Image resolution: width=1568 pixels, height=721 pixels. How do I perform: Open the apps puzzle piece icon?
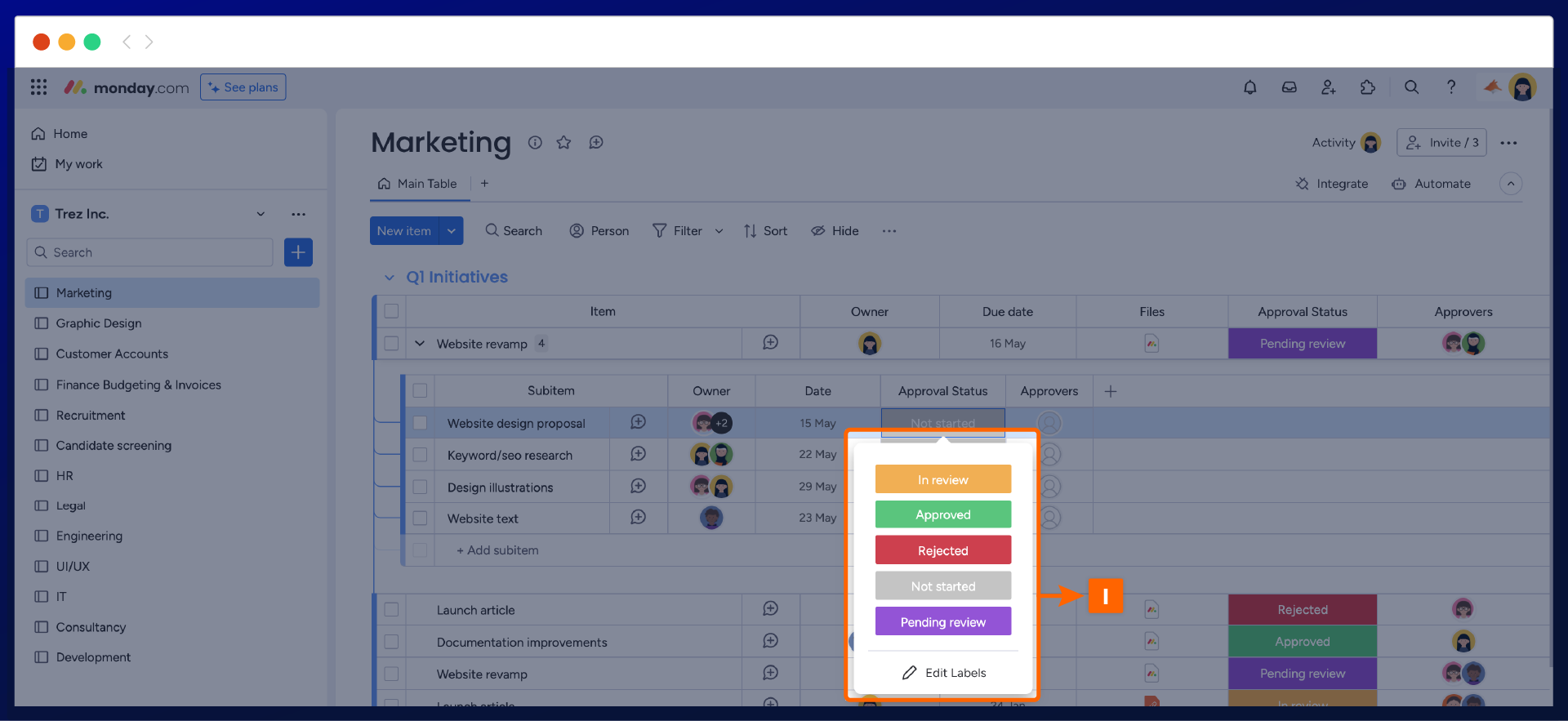tap(1367, 87)
